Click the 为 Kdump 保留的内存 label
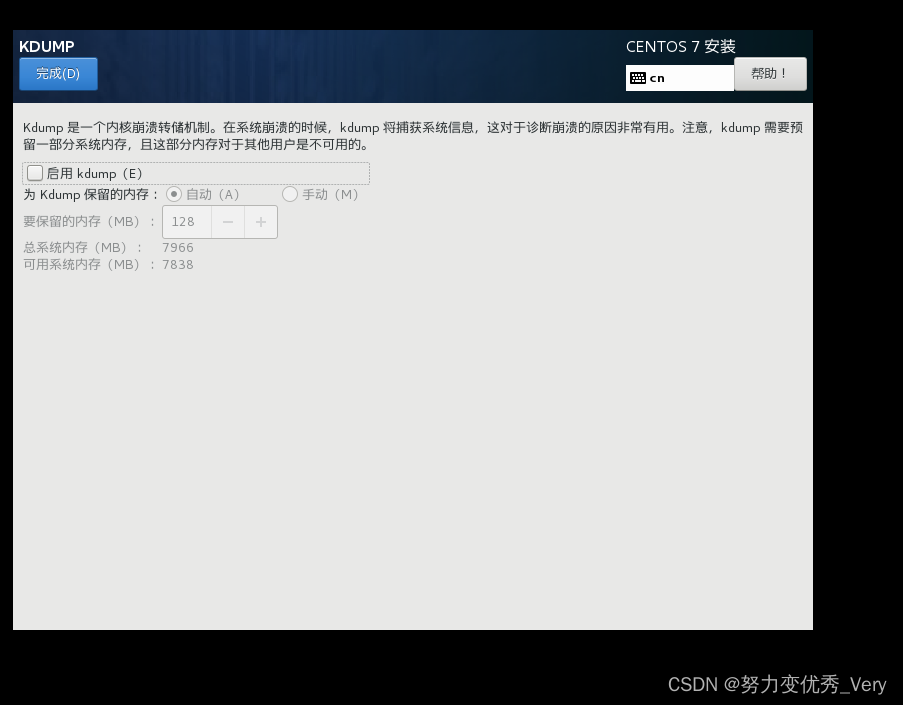This screenshot has width=903, height=705. point(91,195)
